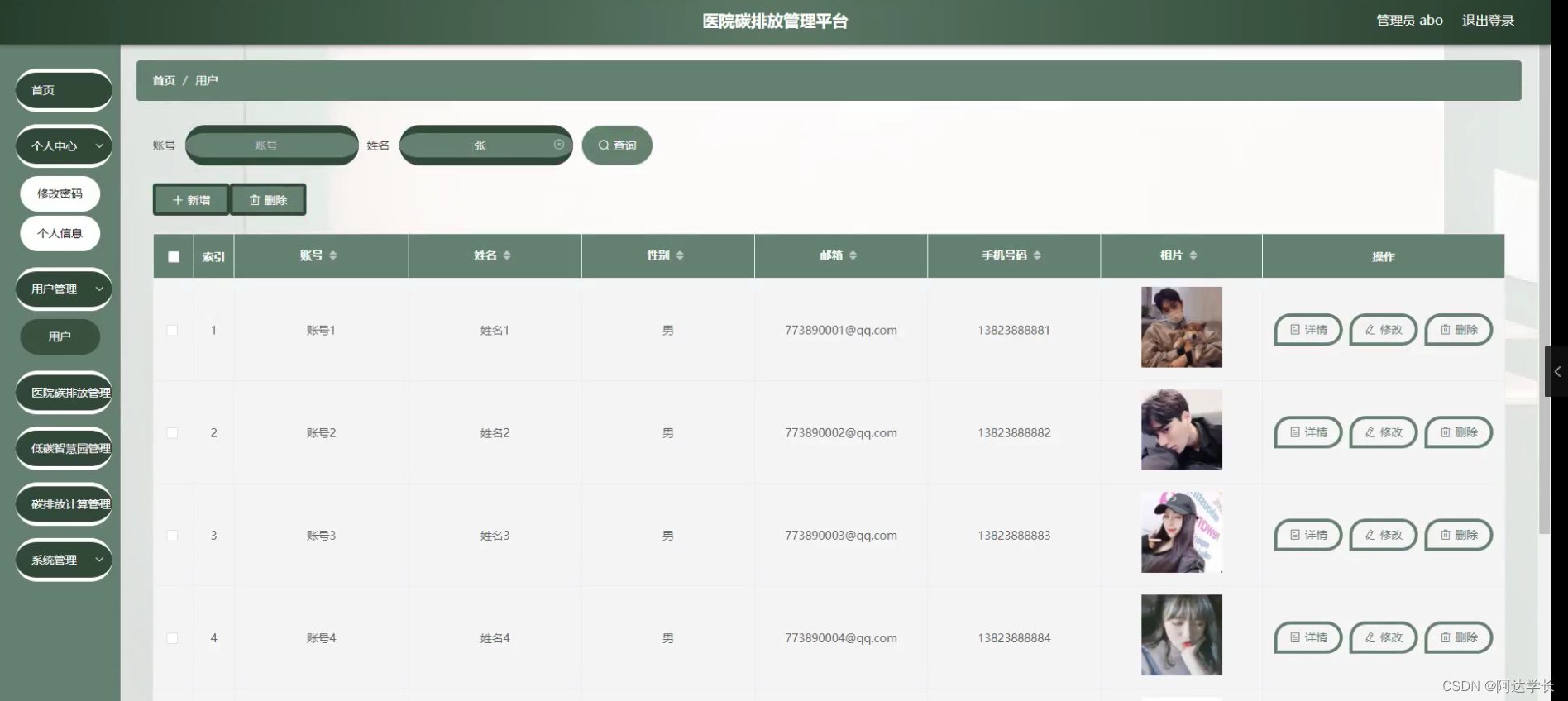Sort the 性别 column with its arrows
The image size is (1568, 701).
click(x=680, y=255)
